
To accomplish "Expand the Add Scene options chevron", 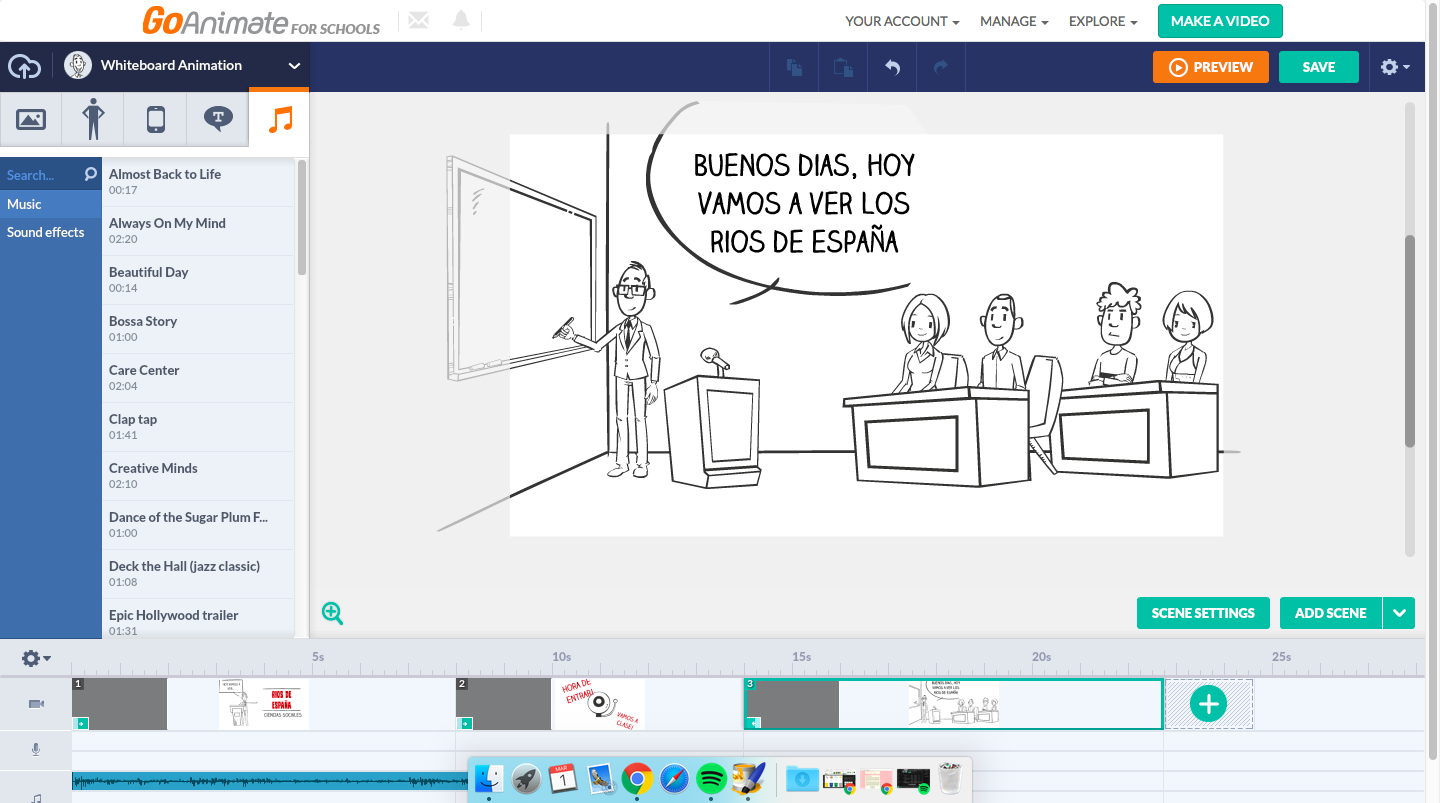I will coord(1399,613).
